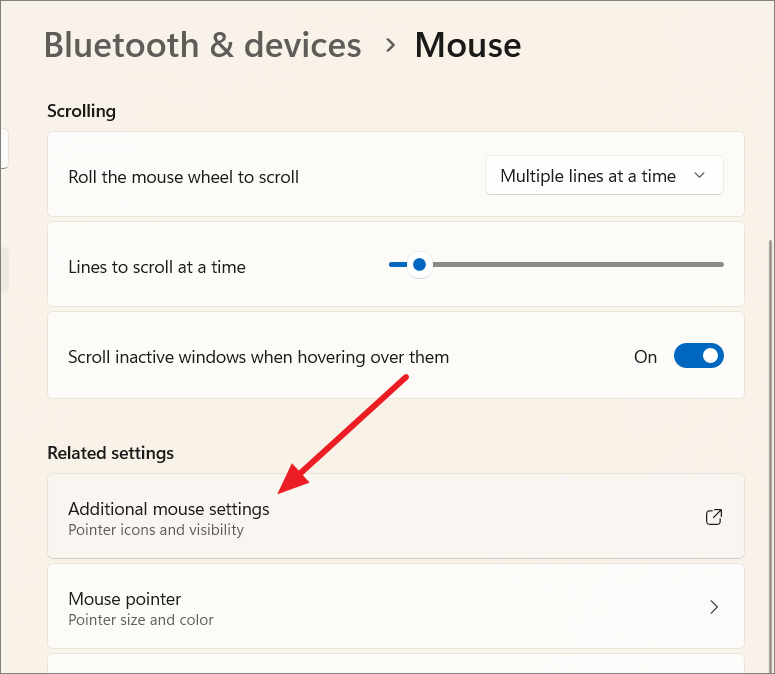Click the On label beside the hover-scroll switch
This screenshot has height=674, width=775.
(x=645, y=356)
